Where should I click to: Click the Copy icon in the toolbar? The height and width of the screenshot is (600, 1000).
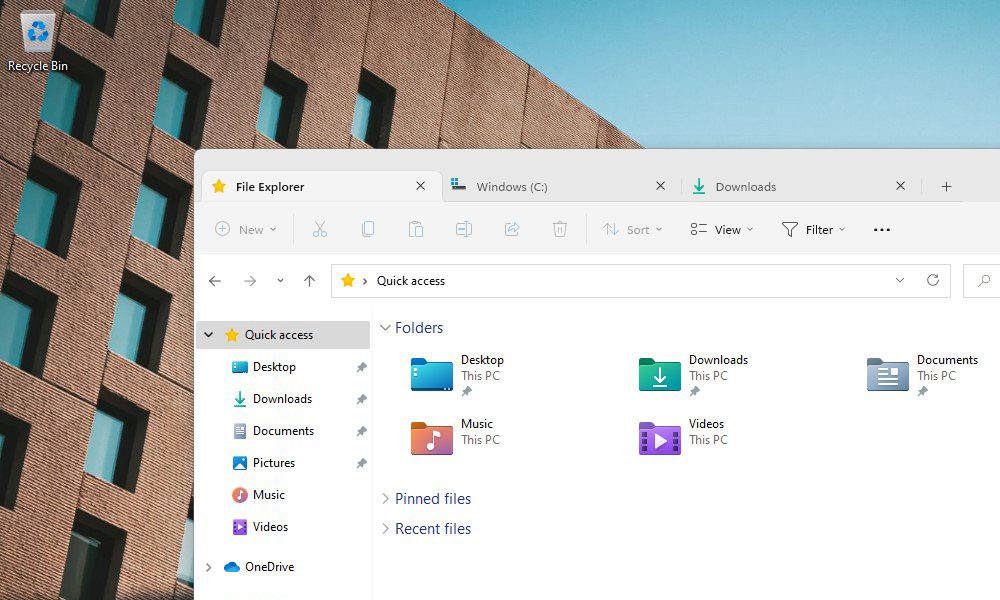(x=368, y=229)
